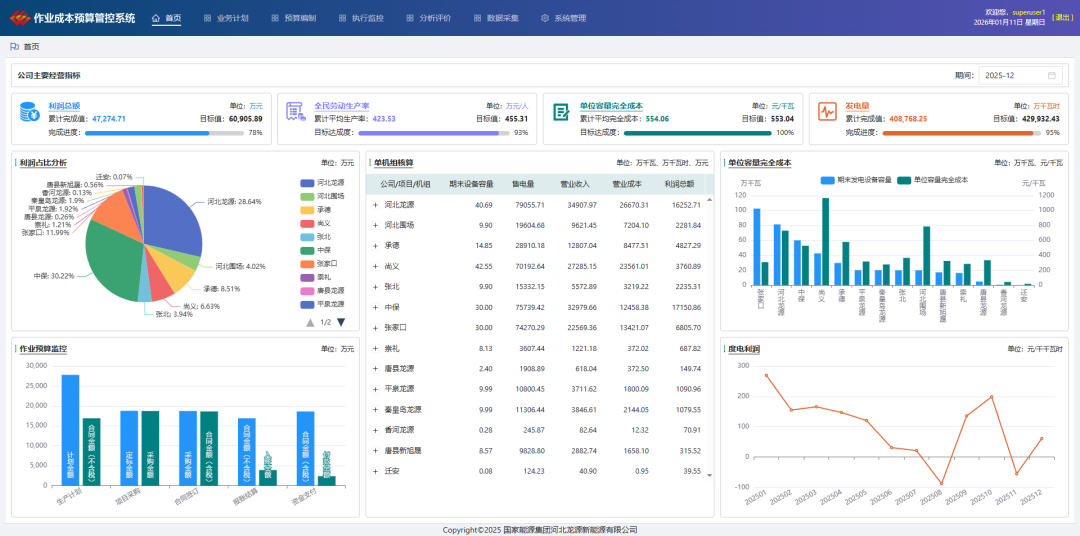The image size is (1080, 536).
Task: Click the breadcrumb 首页 flag icon
Action: (14, 46)
